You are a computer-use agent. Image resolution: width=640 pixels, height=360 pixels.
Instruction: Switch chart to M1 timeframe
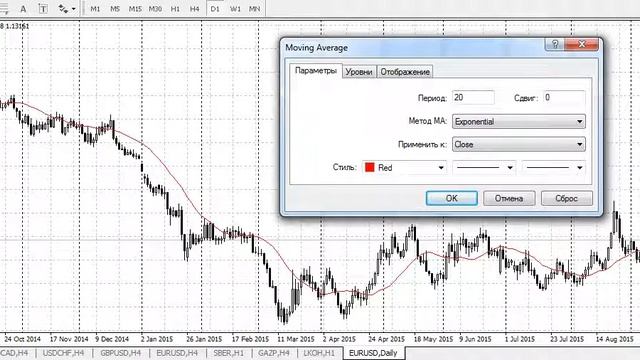pyautogui.click(x=95, y=9)
